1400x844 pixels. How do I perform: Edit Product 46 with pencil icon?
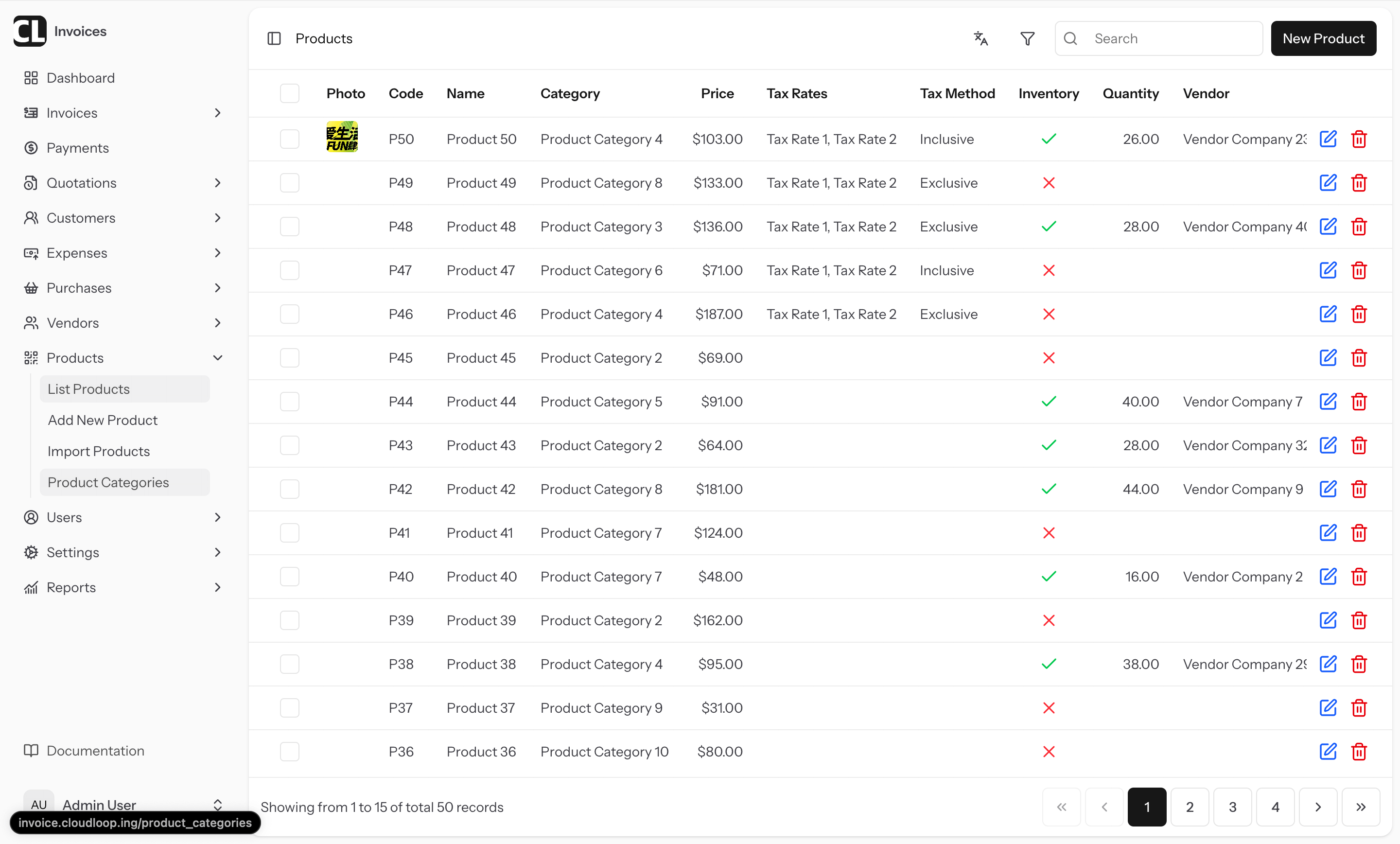point(1328,314)
